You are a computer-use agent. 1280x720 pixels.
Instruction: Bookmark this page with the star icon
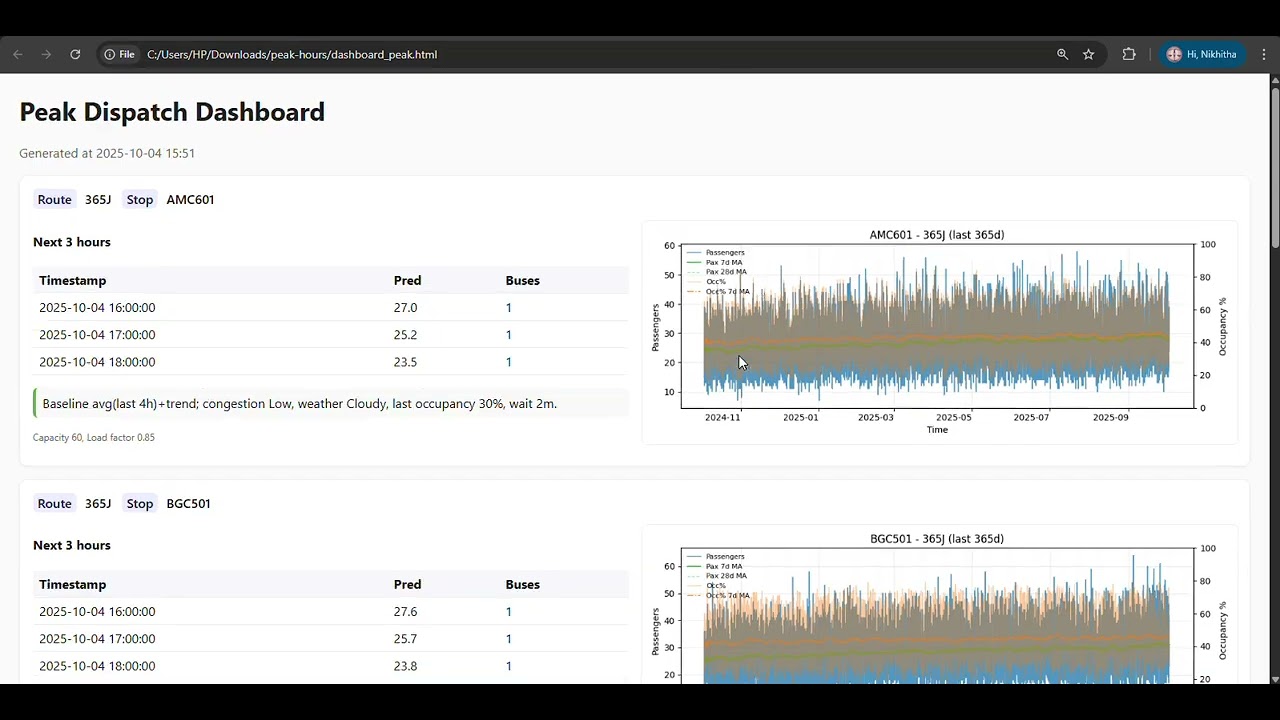pos(1089,54)
